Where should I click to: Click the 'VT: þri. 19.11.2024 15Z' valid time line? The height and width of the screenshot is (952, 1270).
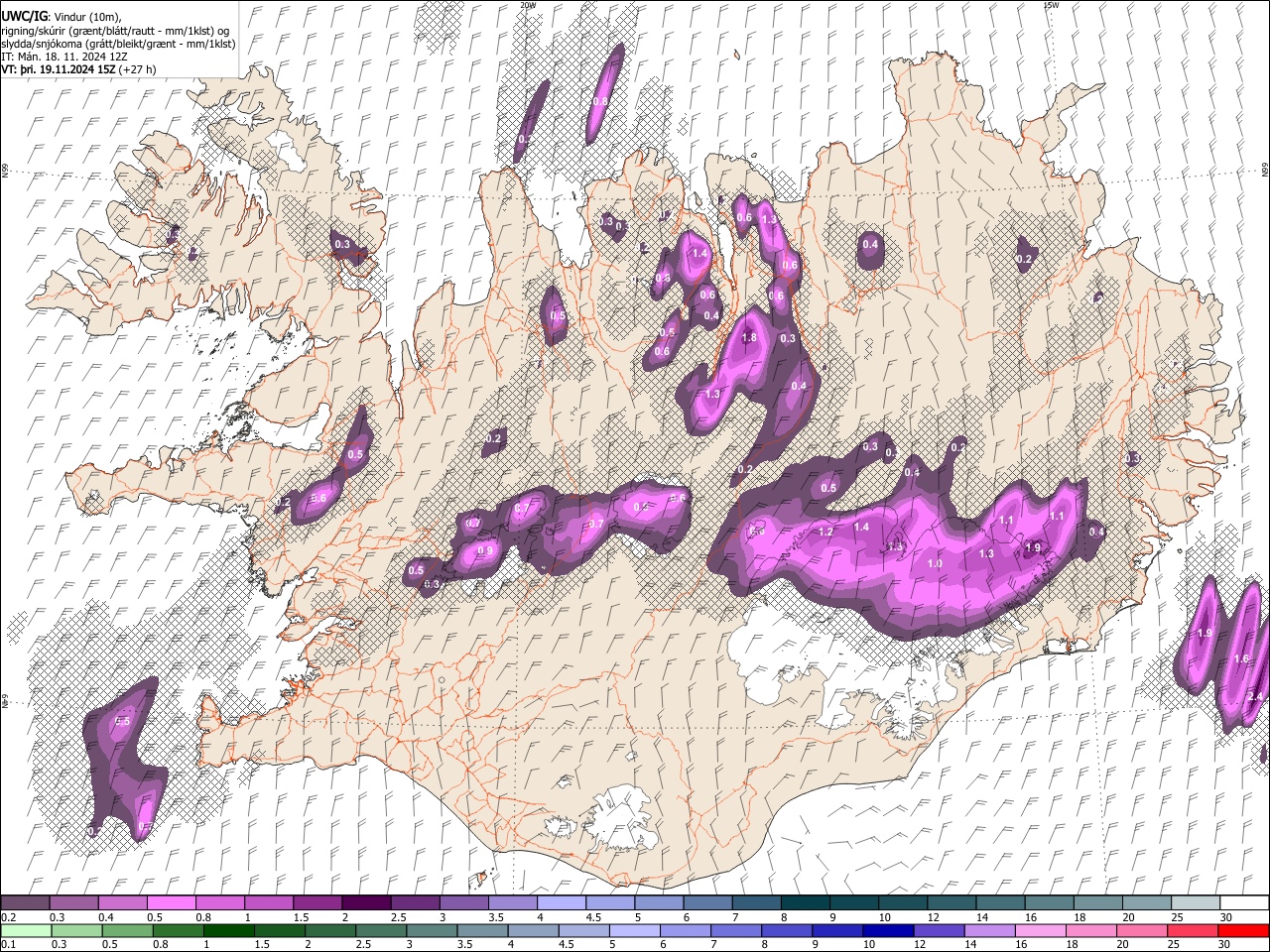click(x=58, y=69)
